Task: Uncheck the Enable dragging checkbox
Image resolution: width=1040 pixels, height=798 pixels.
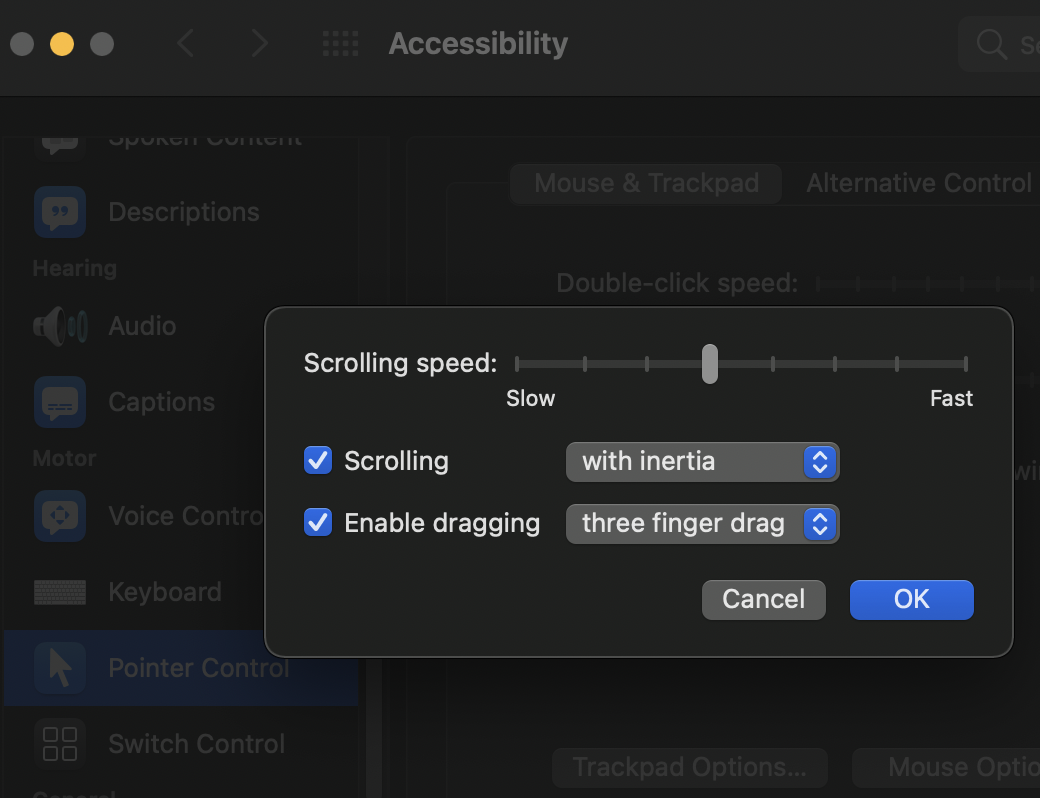Action: tap(318, 523)
